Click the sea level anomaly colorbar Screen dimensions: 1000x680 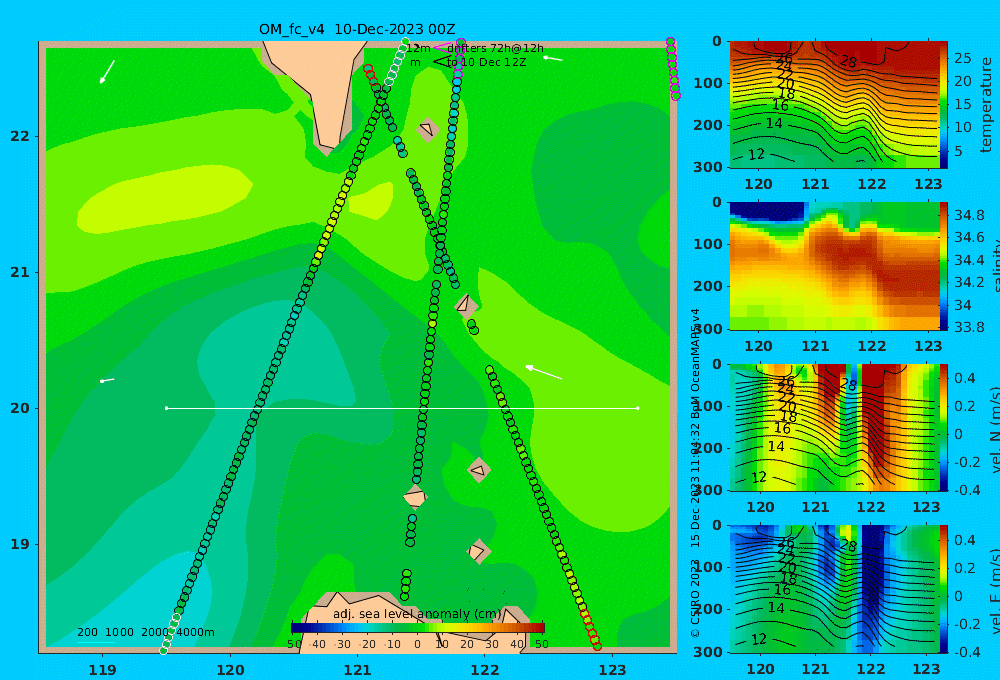(418, 628)
